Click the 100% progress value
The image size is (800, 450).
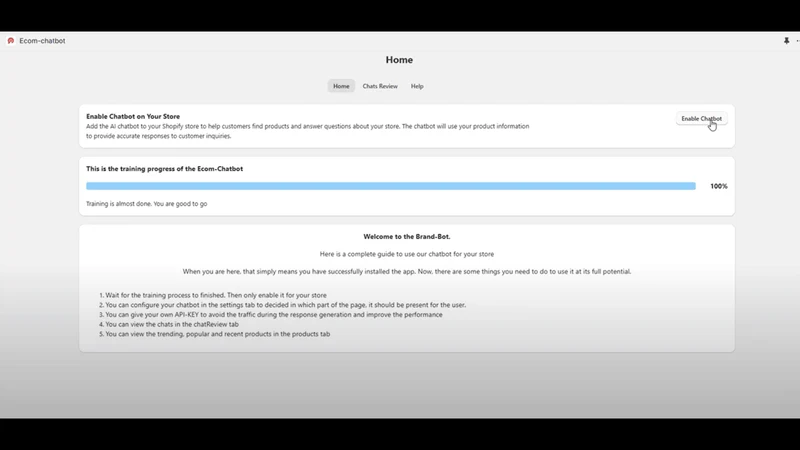719,186
